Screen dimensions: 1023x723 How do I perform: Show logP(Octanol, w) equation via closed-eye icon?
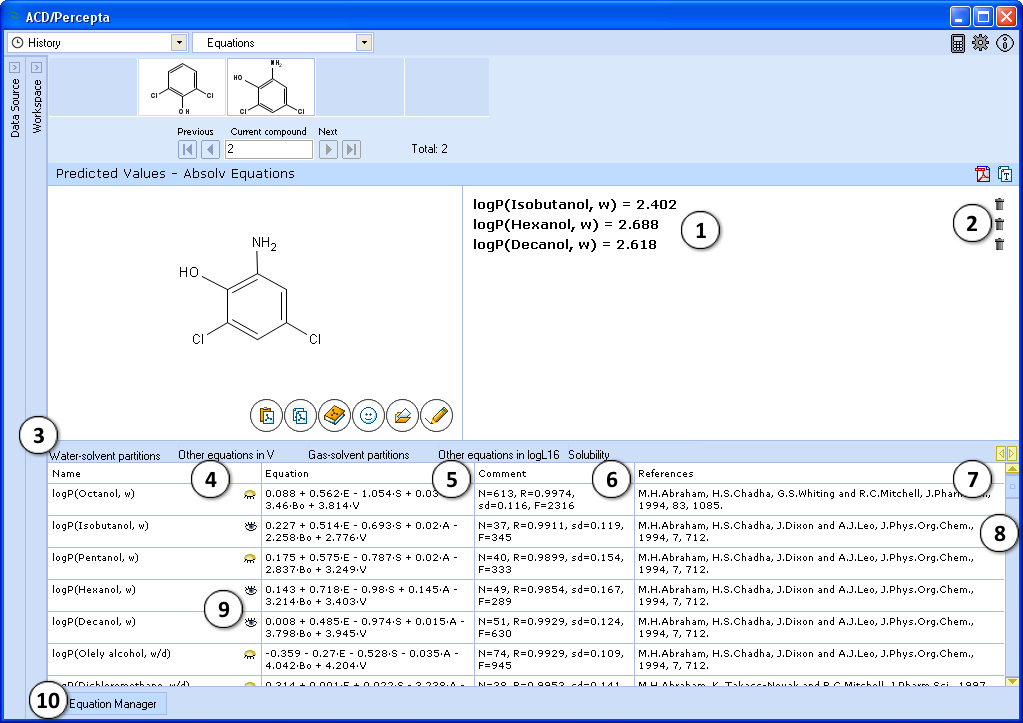250,495
